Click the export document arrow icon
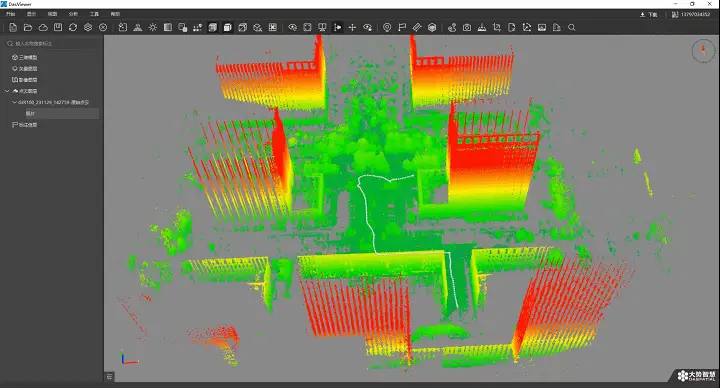The height and width of the screenshot is (388, 720). (512, 28)
